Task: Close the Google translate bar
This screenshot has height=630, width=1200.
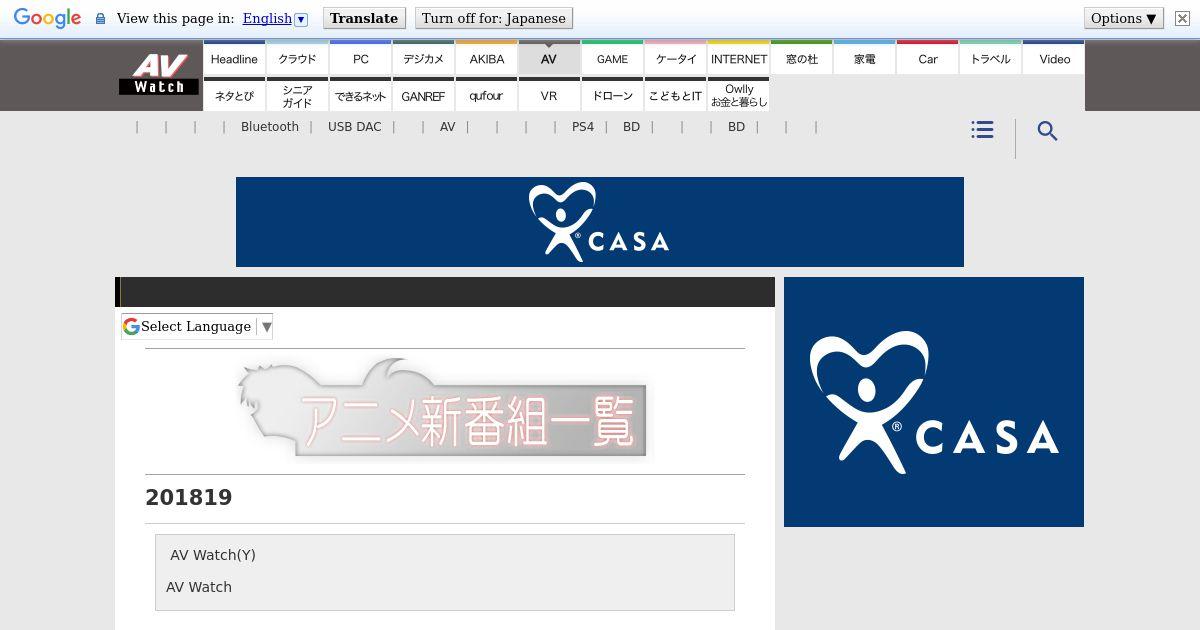Action: coord(1182,19)
